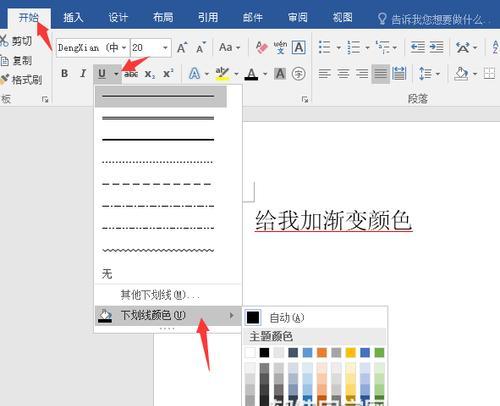The image size is (500, 406).
Task: Toggle the Underline U button
Action: [x=102, y=74]
